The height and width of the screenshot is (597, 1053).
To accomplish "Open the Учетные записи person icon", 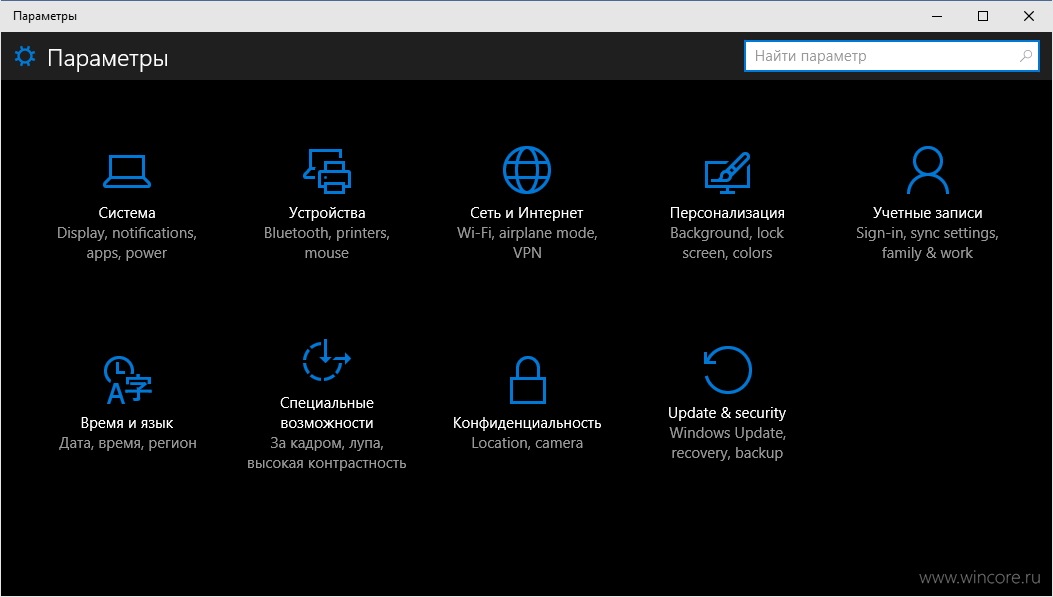I will pyautogui.click(x=927, y=170).
